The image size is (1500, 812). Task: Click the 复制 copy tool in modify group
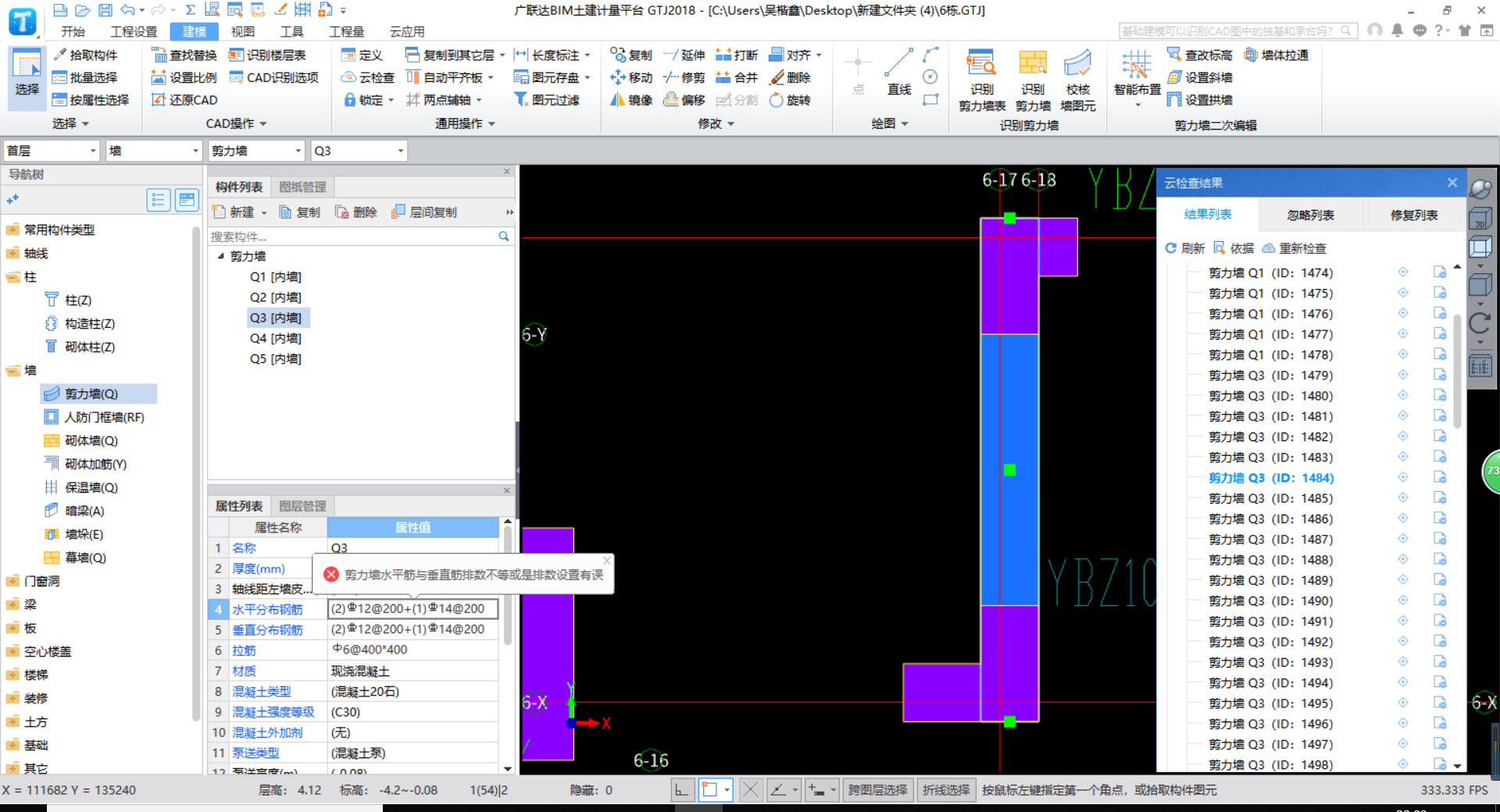pos(631,55)
